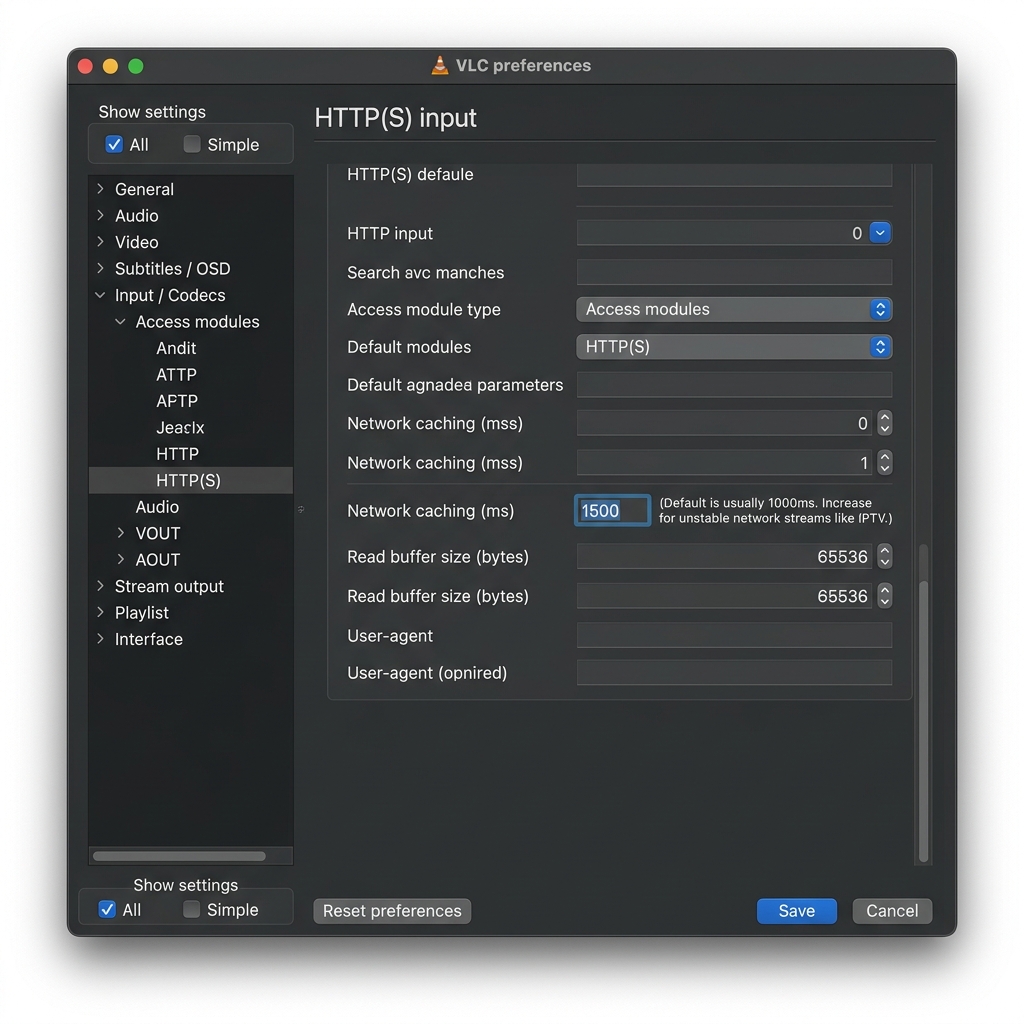The height and width of the screenshot is (1024, 1024).
Task: Click the Search avc manches field
Action: (734, 272)
